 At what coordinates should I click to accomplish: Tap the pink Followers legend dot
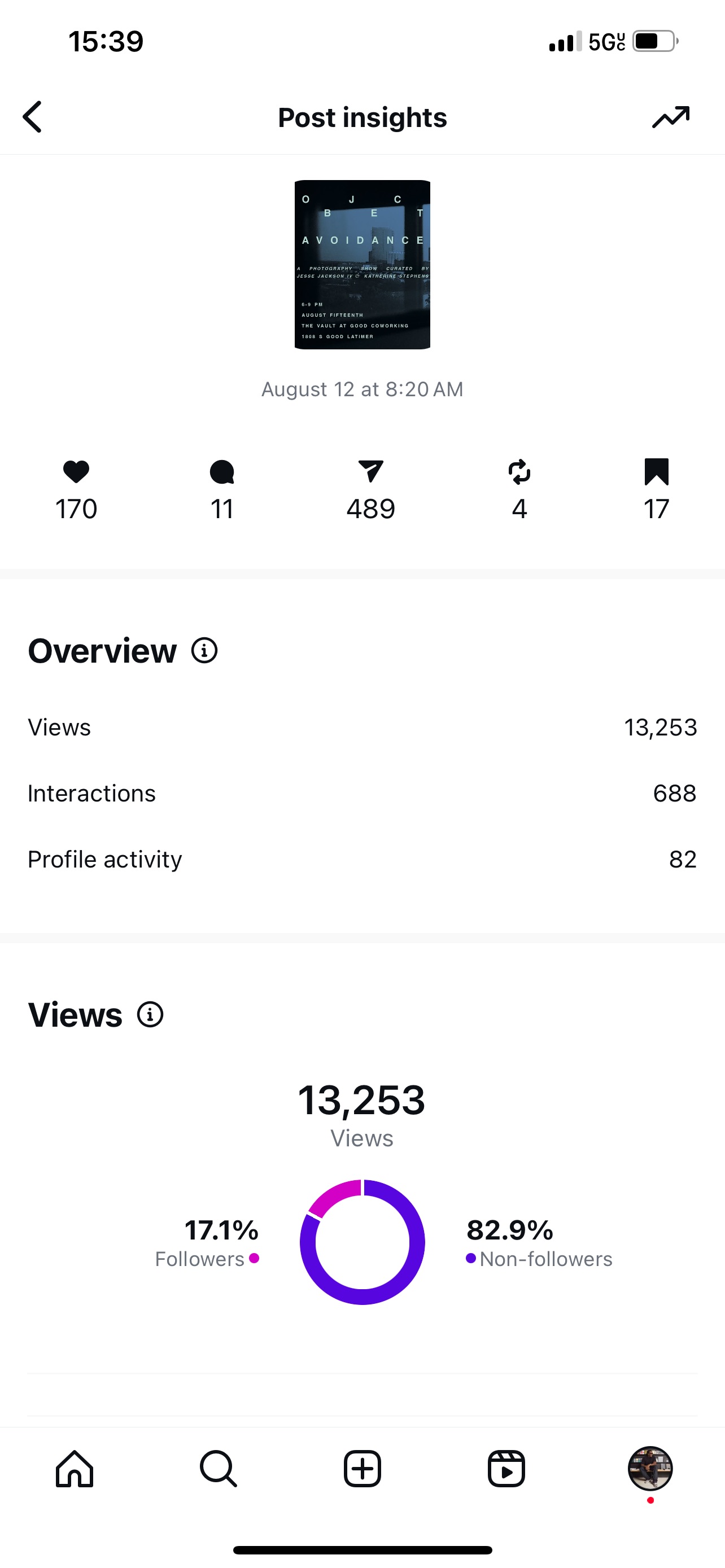click(x=255, y=1258)
